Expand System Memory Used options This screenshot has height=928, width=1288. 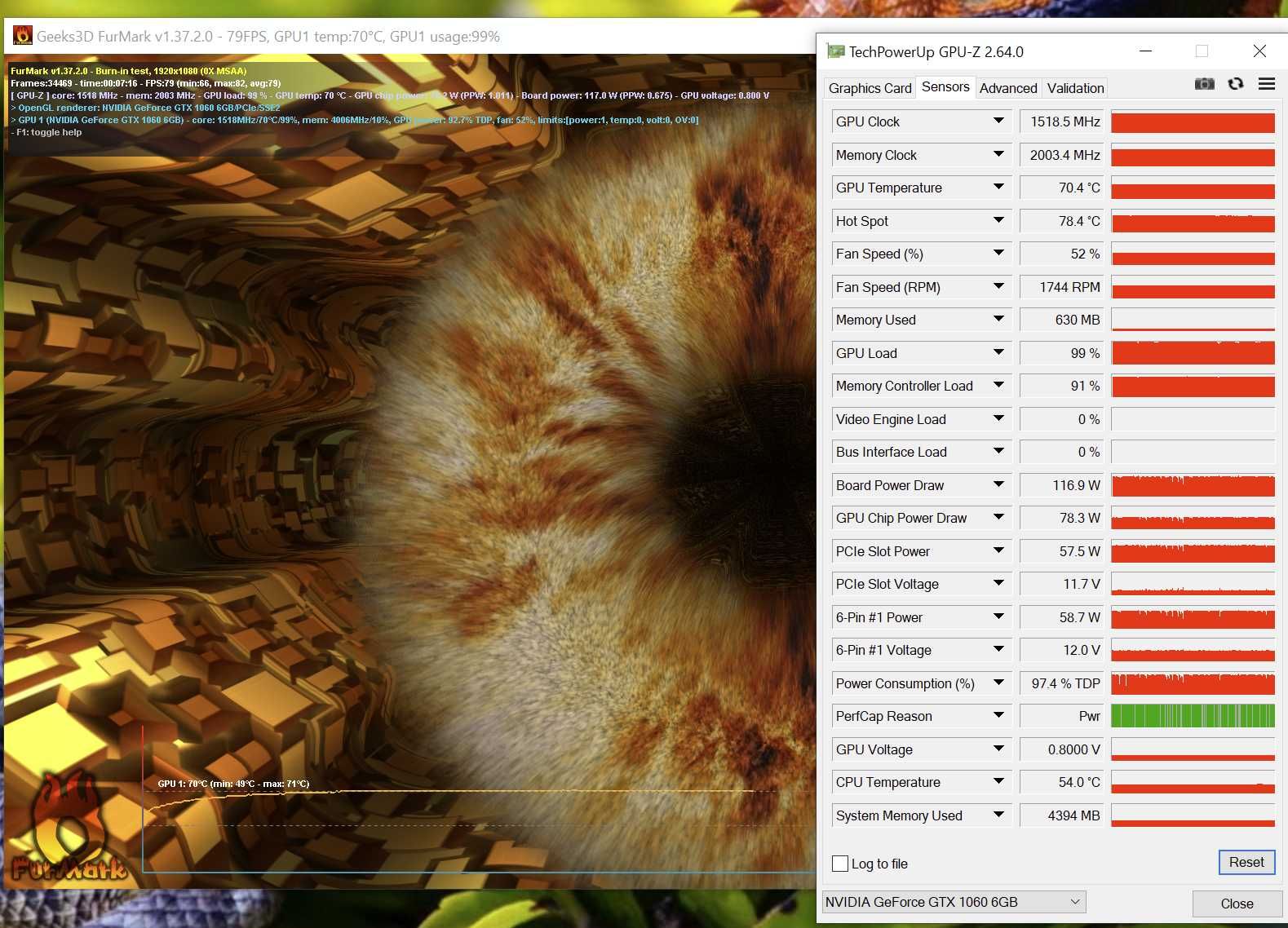point(998,815)
